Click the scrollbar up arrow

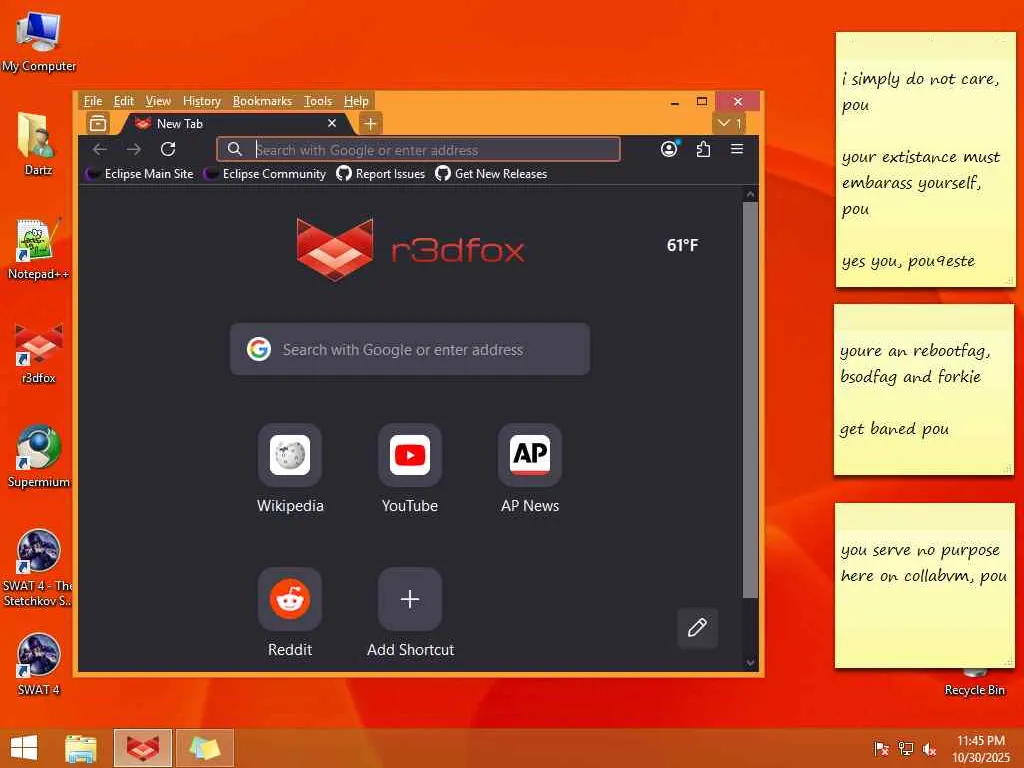750,195
